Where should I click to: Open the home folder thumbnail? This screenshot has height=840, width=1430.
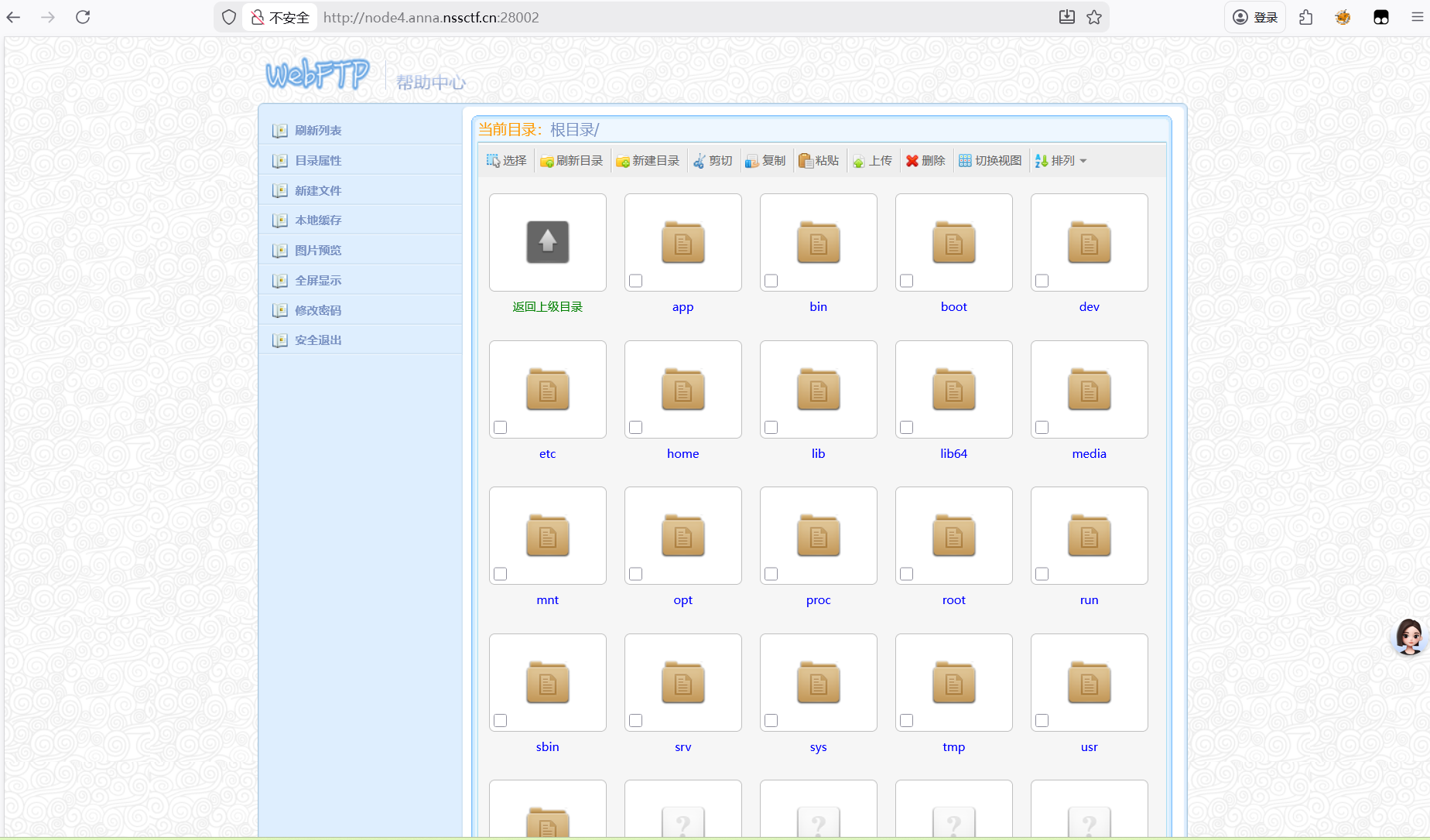682,389
